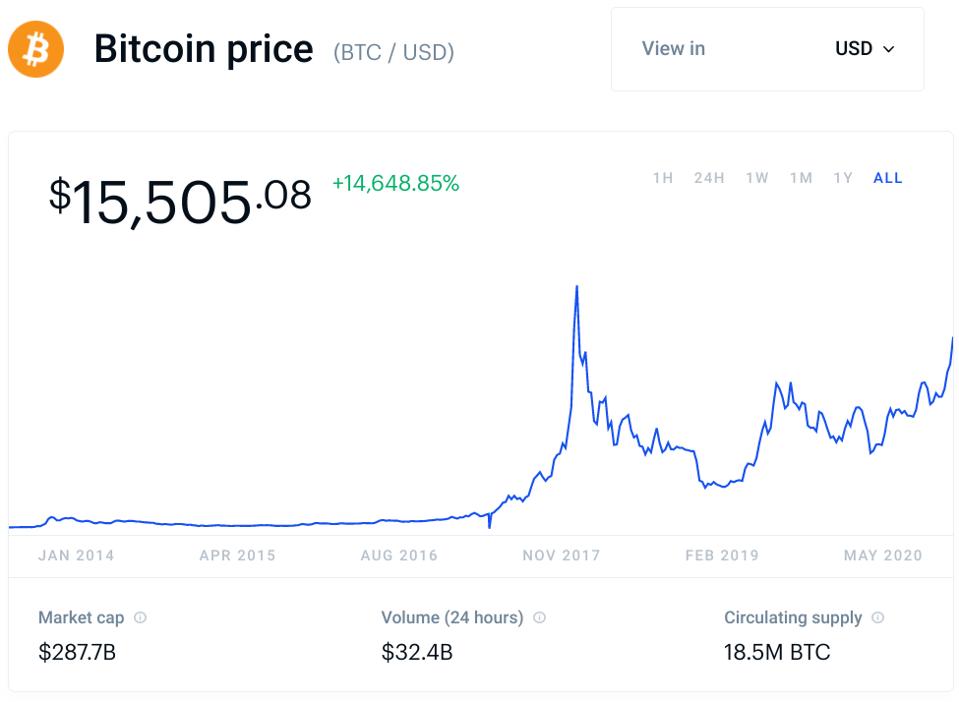Viewport: 959px width, 702px height.
Task: Open the Market cap info icon
Action: tap(140, 617)
